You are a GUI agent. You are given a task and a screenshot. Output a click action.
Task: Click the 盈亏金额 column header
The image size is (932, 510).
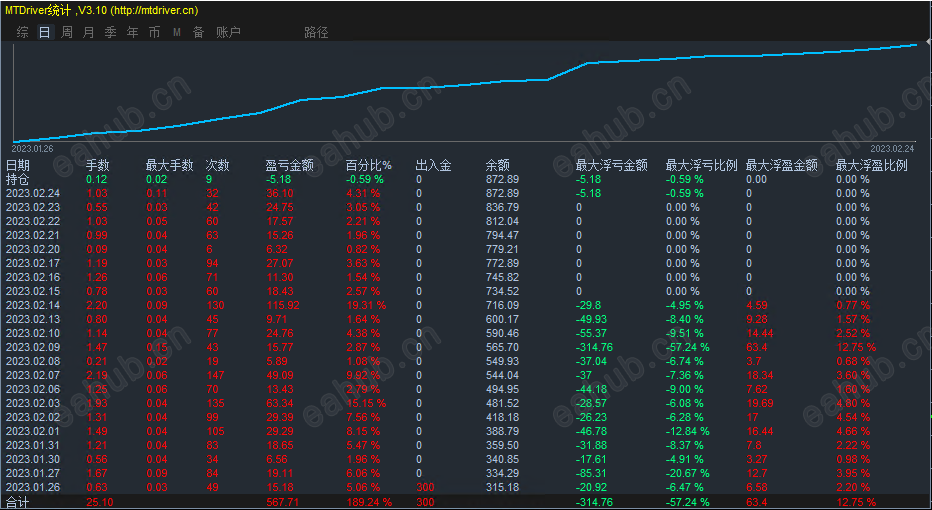289,165
